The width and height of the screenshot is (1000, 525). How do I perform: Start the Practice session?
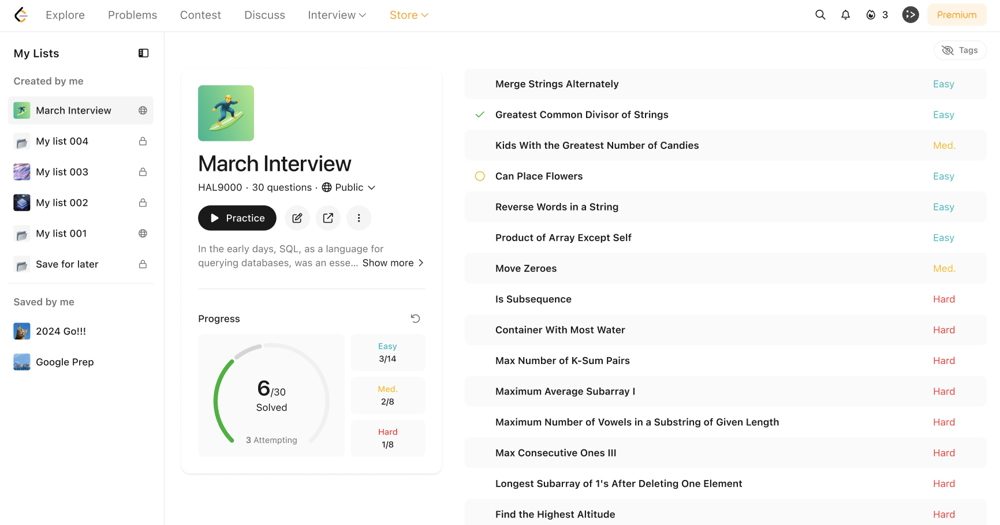pos(237,218)
